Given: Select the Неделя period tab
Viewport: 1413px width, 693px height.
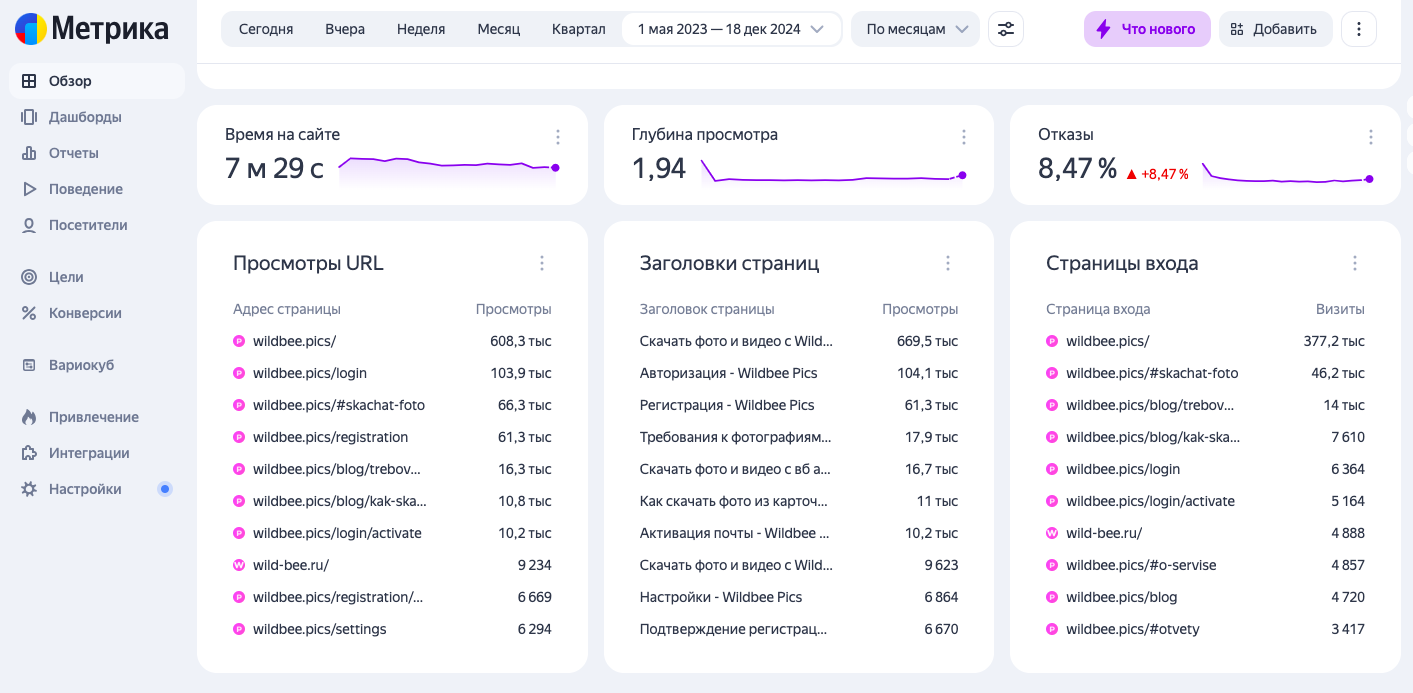Looking at the screenshot, I should point(420,29).
